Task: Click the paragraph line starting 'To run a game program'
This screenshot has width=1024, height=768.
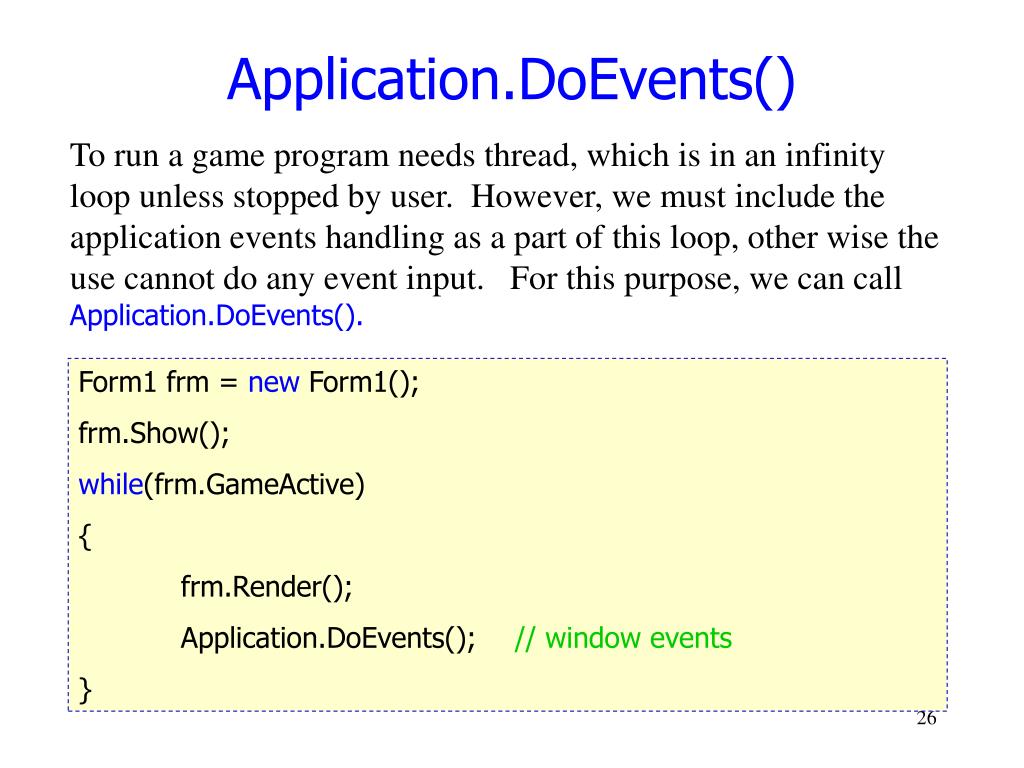Action: (x=477, y=157)
